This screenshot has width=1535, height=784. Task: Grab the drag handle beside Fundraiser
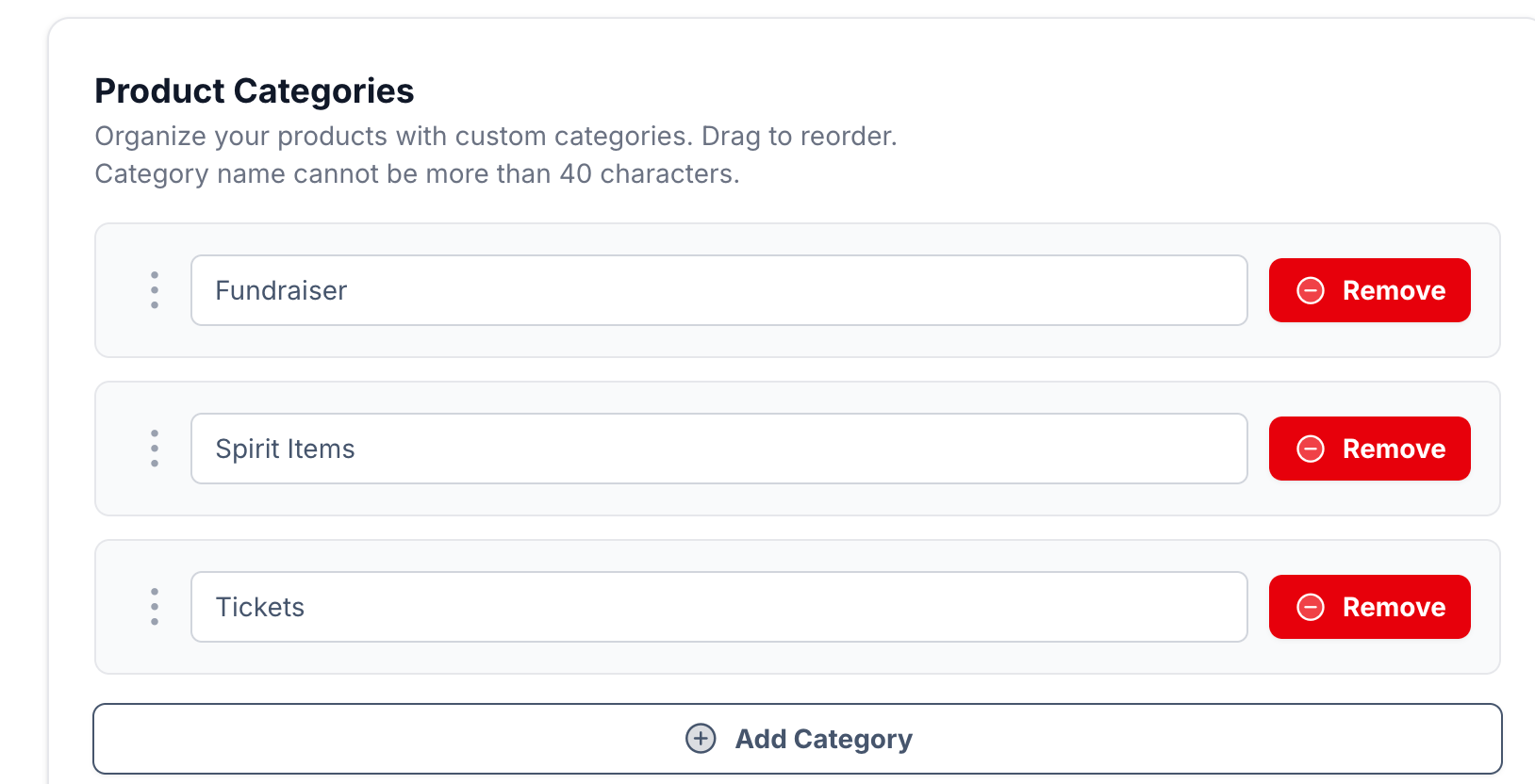point(155,290)
